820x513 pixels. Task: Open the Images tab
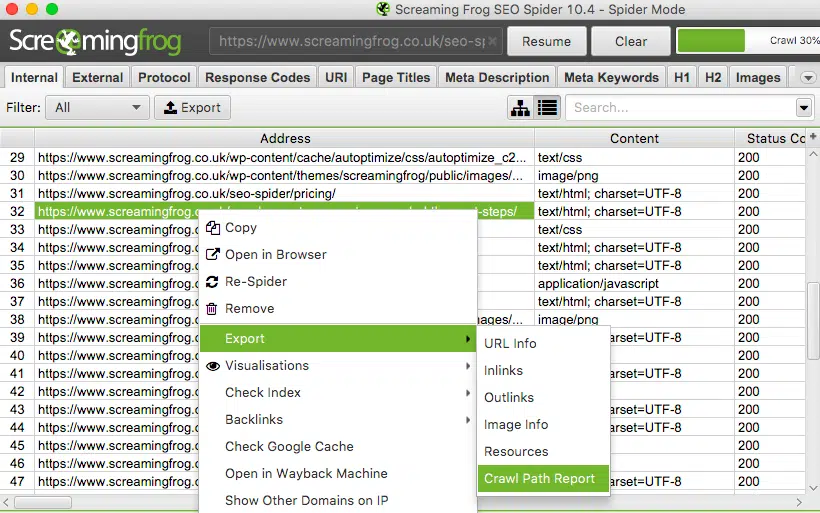coord(758,77)
